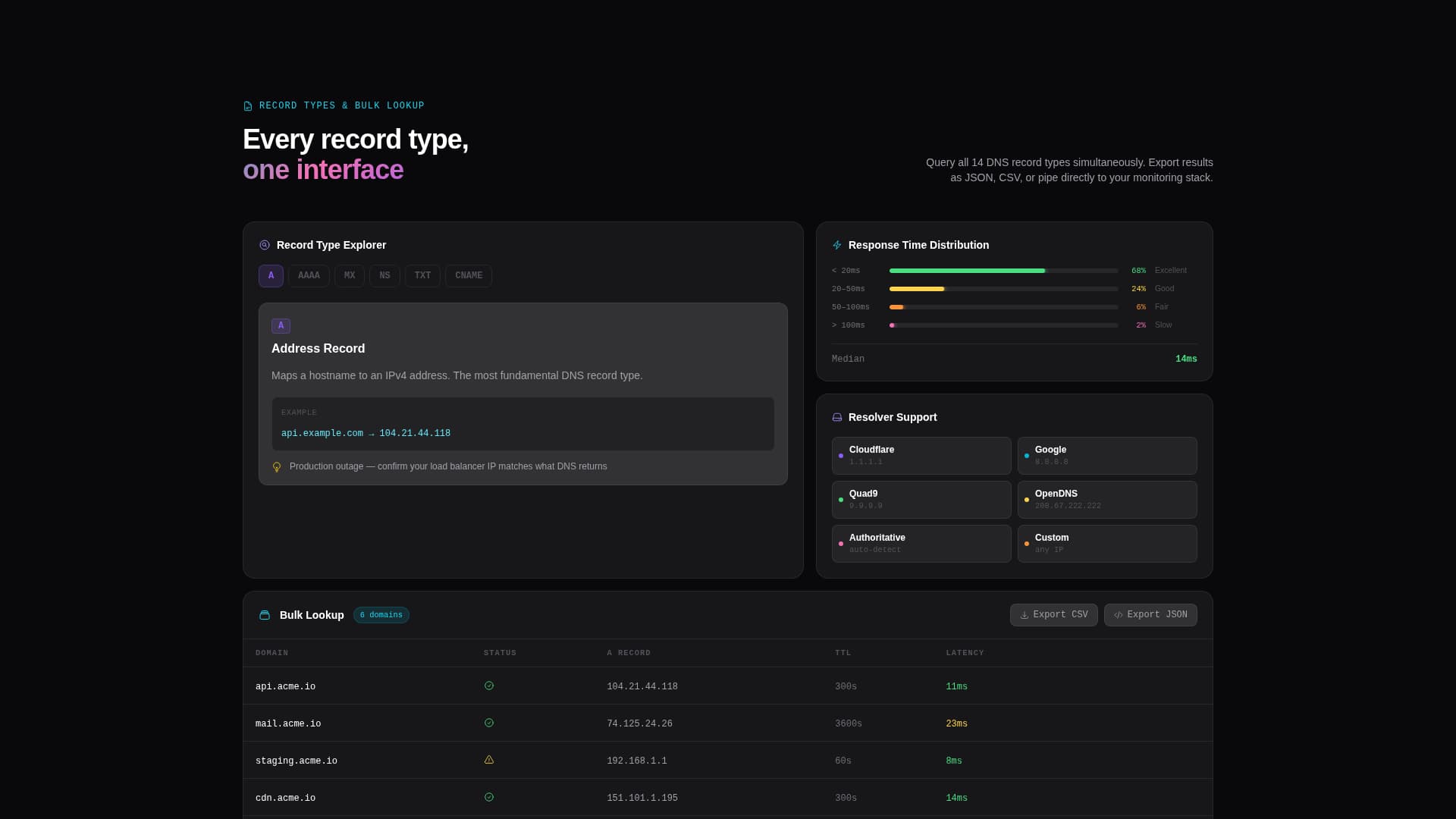Viewport: 1456px width, 819px height.
Task: Click the Export JSON button
Action: tap(1150, 615)
